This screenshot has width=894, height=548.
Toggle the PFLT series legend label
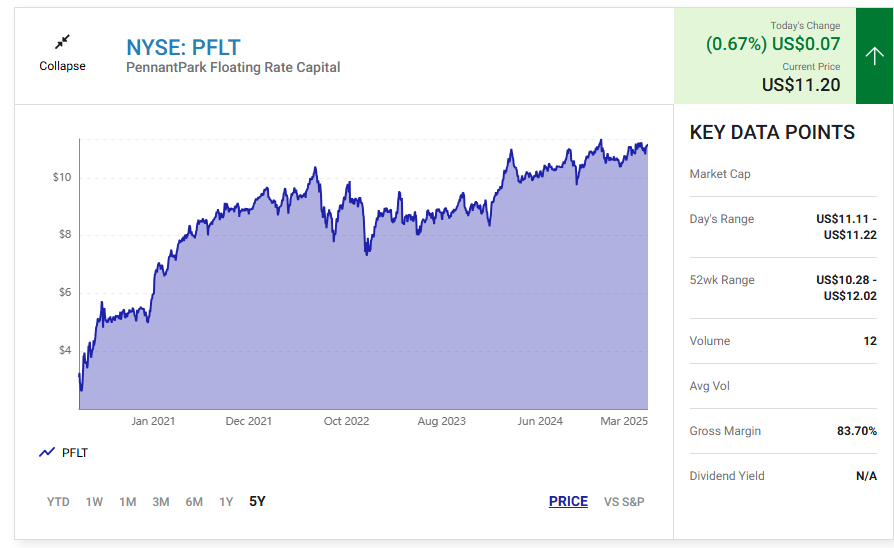click(75, 453)
